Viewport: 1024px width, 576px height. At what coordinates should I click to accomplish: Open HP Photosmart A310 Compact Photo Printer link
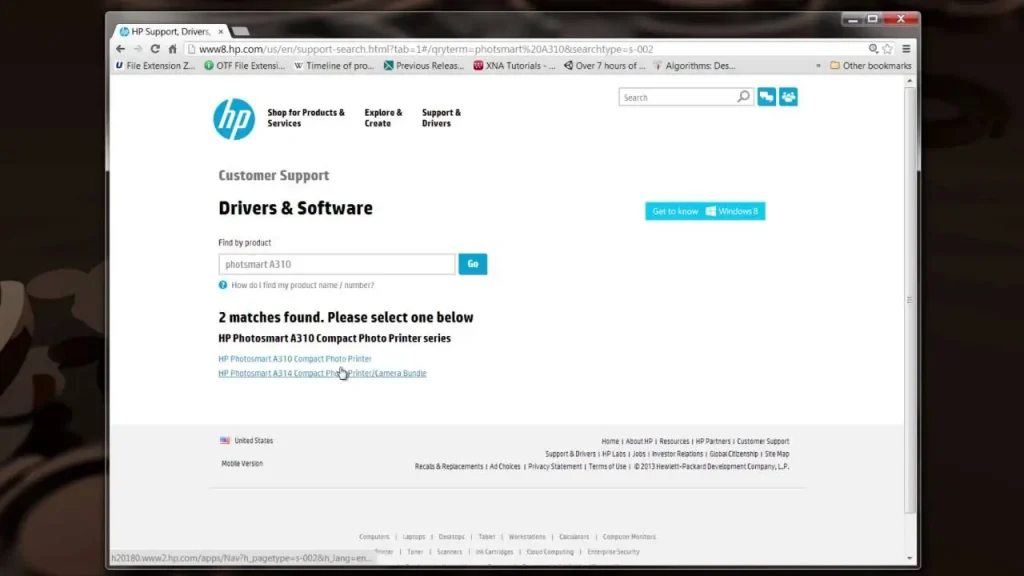click(296, 358)
